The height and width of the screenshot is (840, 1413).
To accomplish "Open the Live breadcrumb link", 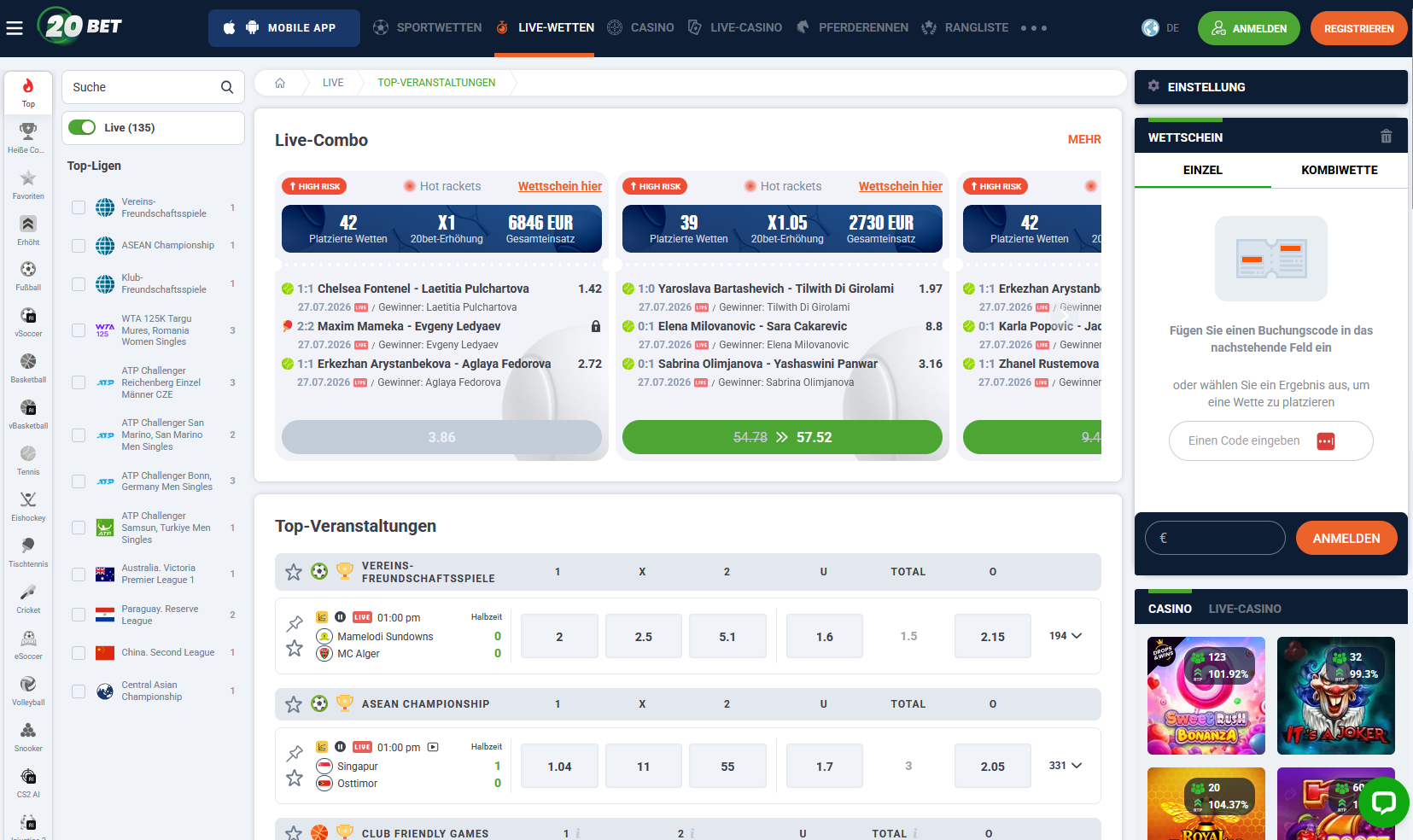I will pos(333,83).
